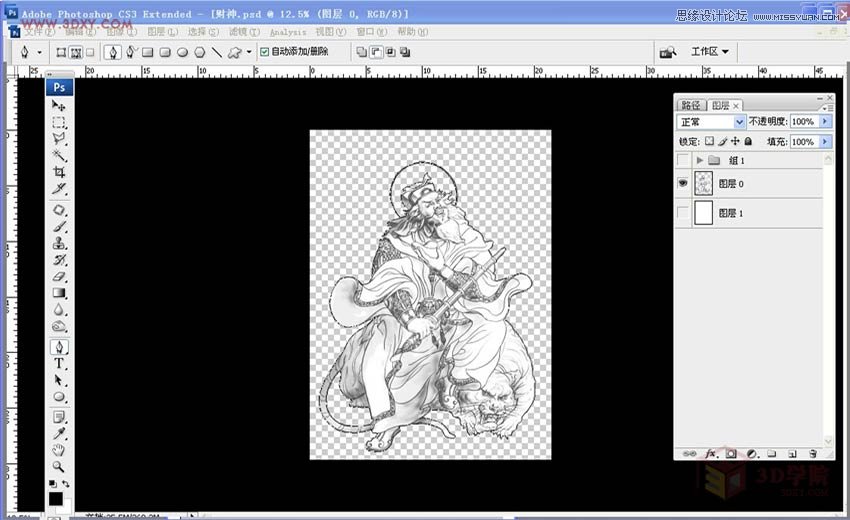Toggle Lock position icon
The height and width of the screenshot is (520, 850).
tap(735, 142)
